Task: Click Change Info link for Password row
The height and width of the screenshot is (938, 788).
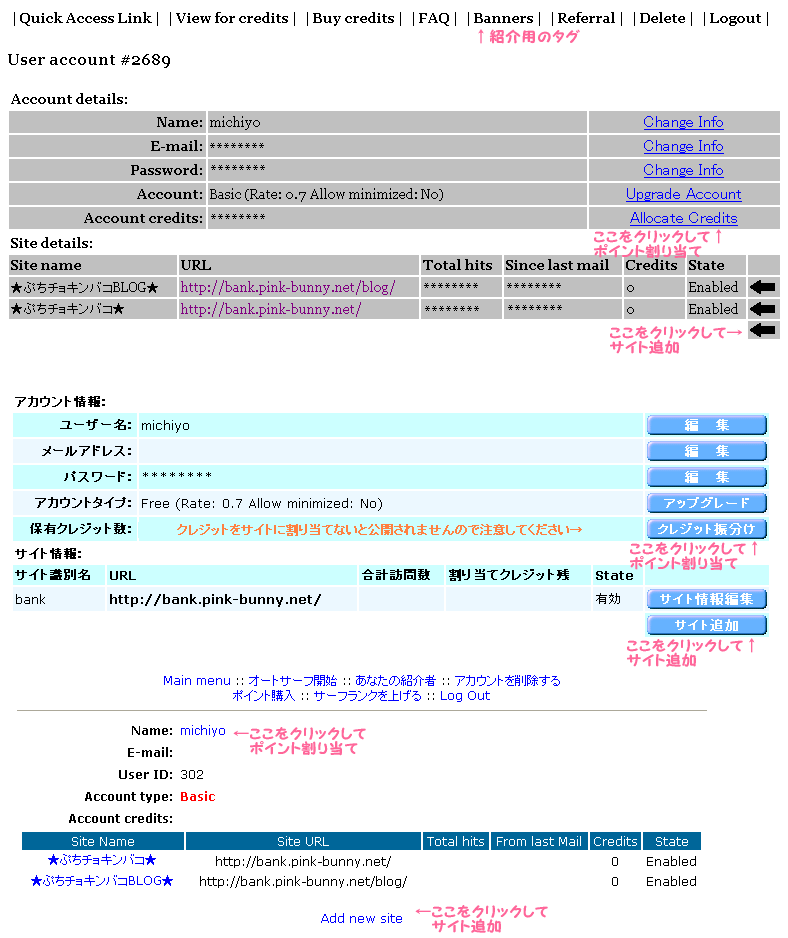Action: click(683, 170)
